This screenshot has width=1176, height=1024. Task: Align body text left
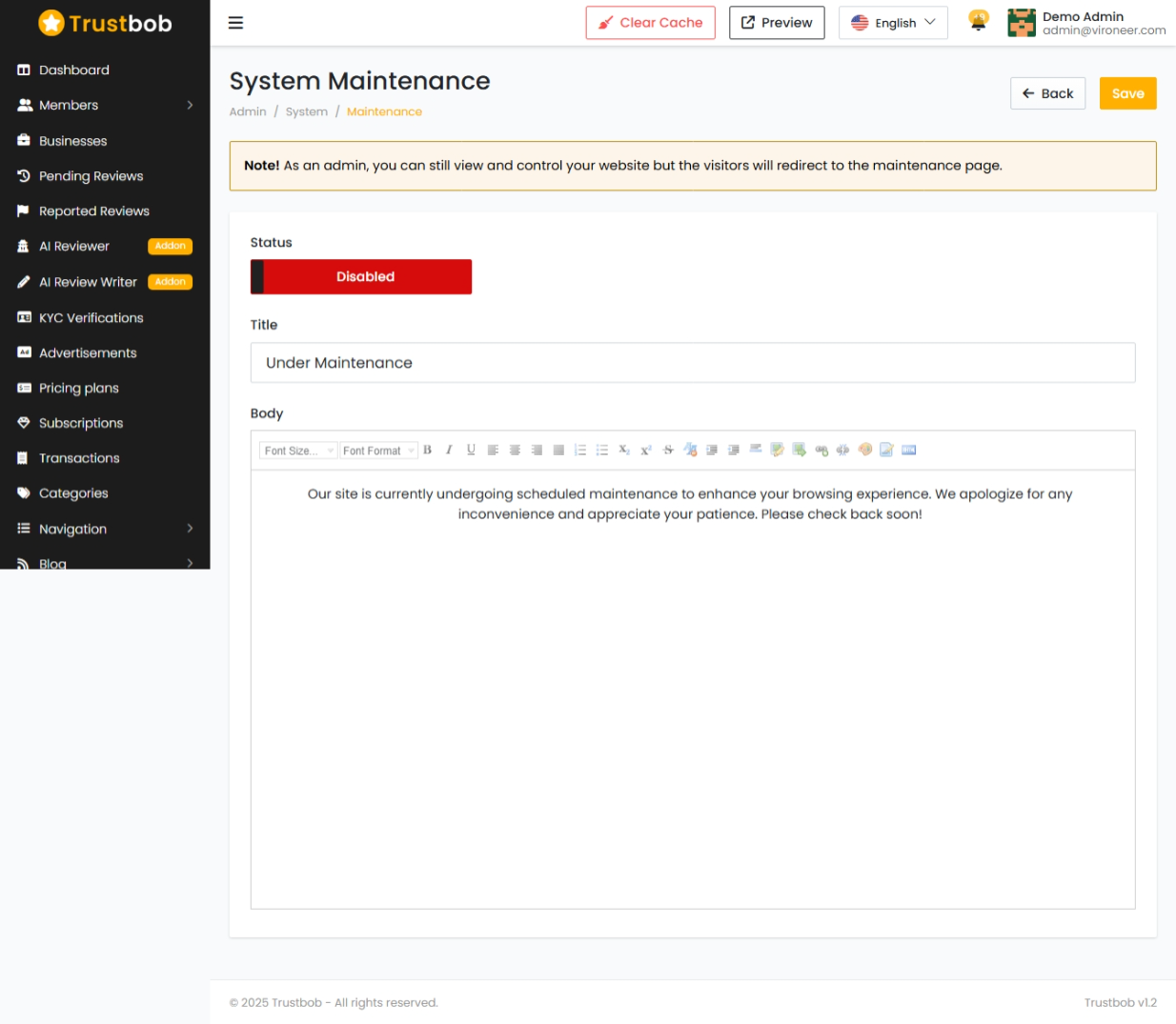point(493,450)
